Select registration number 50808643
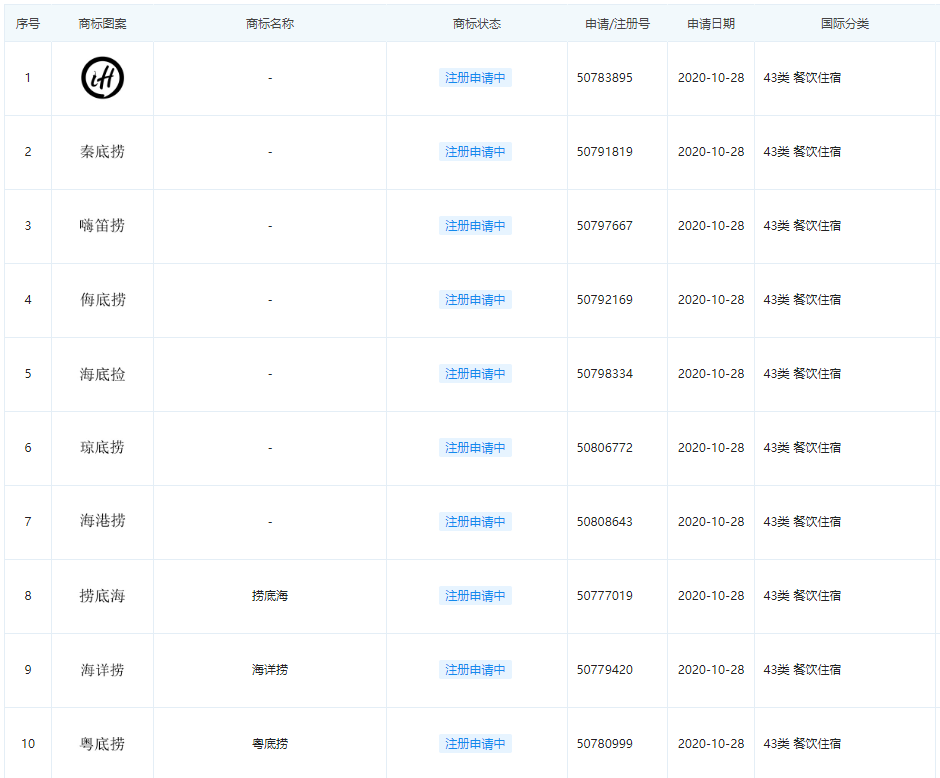 tap(605, 522)
